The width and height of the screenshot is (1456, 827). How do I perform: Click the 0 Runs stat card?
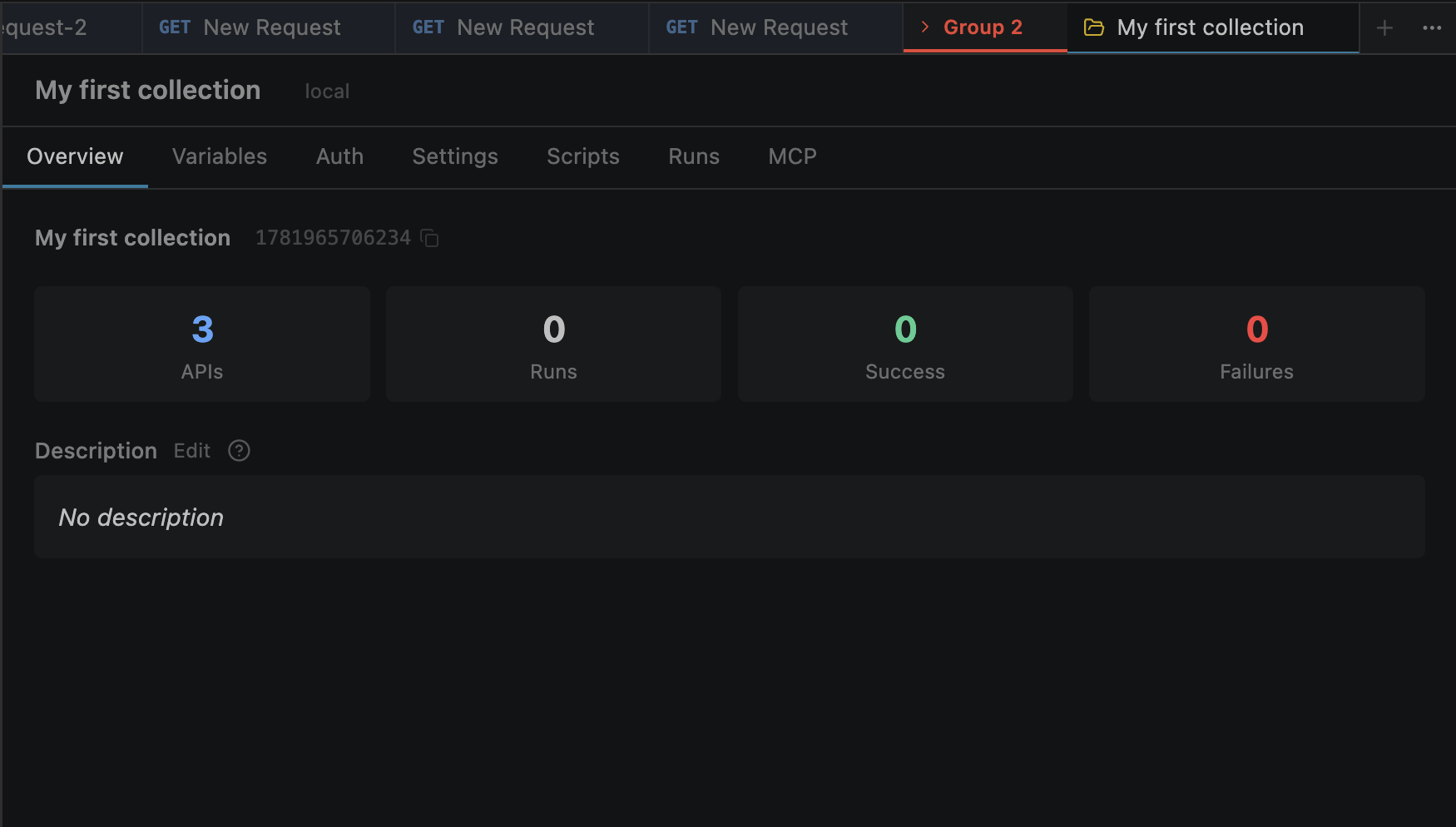(x=553, y=344)
